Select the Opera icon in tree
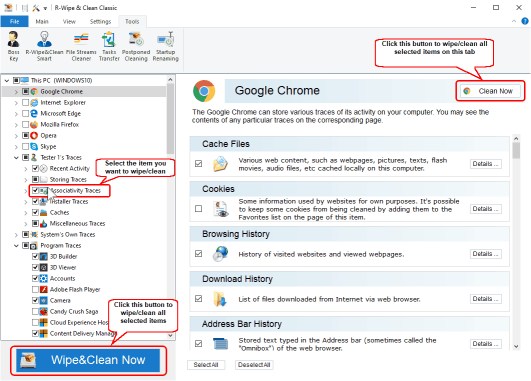Image resolution: width=531 pixels, height=381 pixels. coord(34,135)
